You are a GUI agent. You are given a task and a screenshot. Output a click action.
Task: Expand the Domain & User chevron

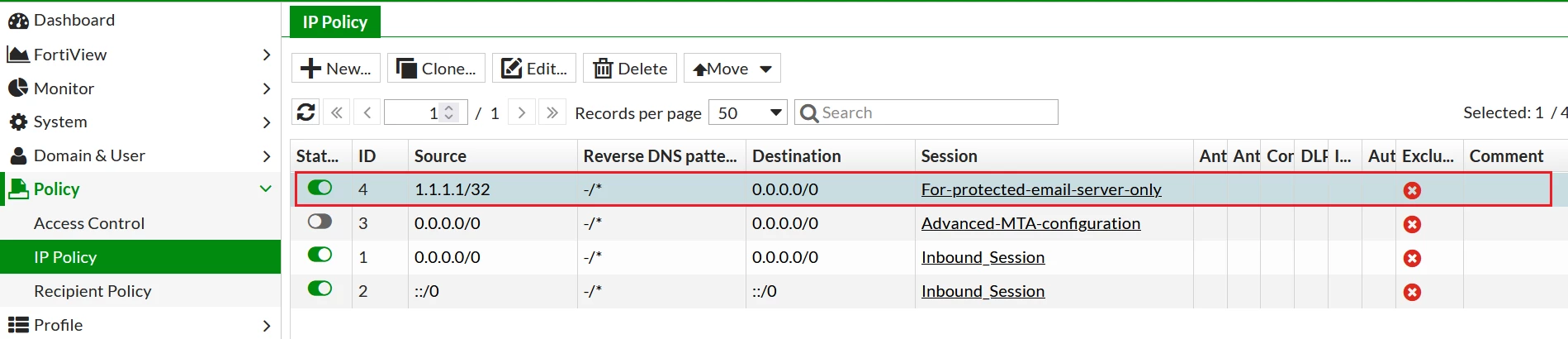[266, 156]
